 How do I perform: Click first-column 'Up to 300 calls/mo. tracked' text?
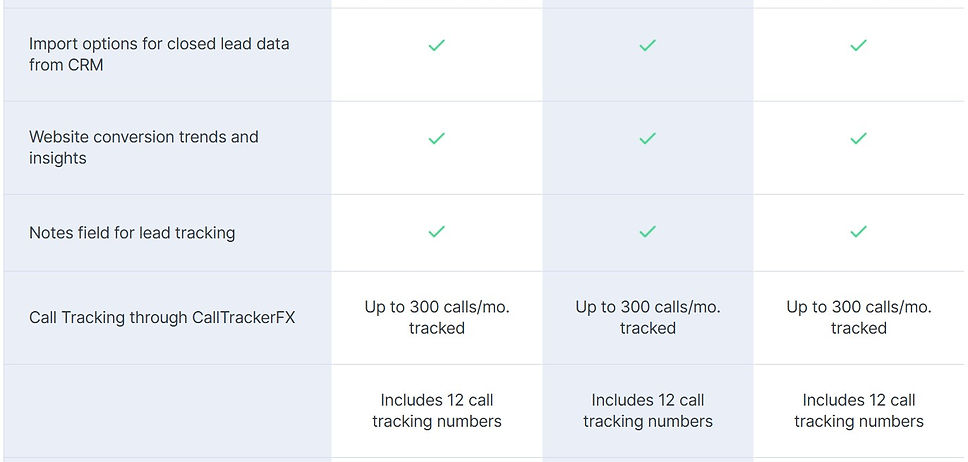[437, 318]
